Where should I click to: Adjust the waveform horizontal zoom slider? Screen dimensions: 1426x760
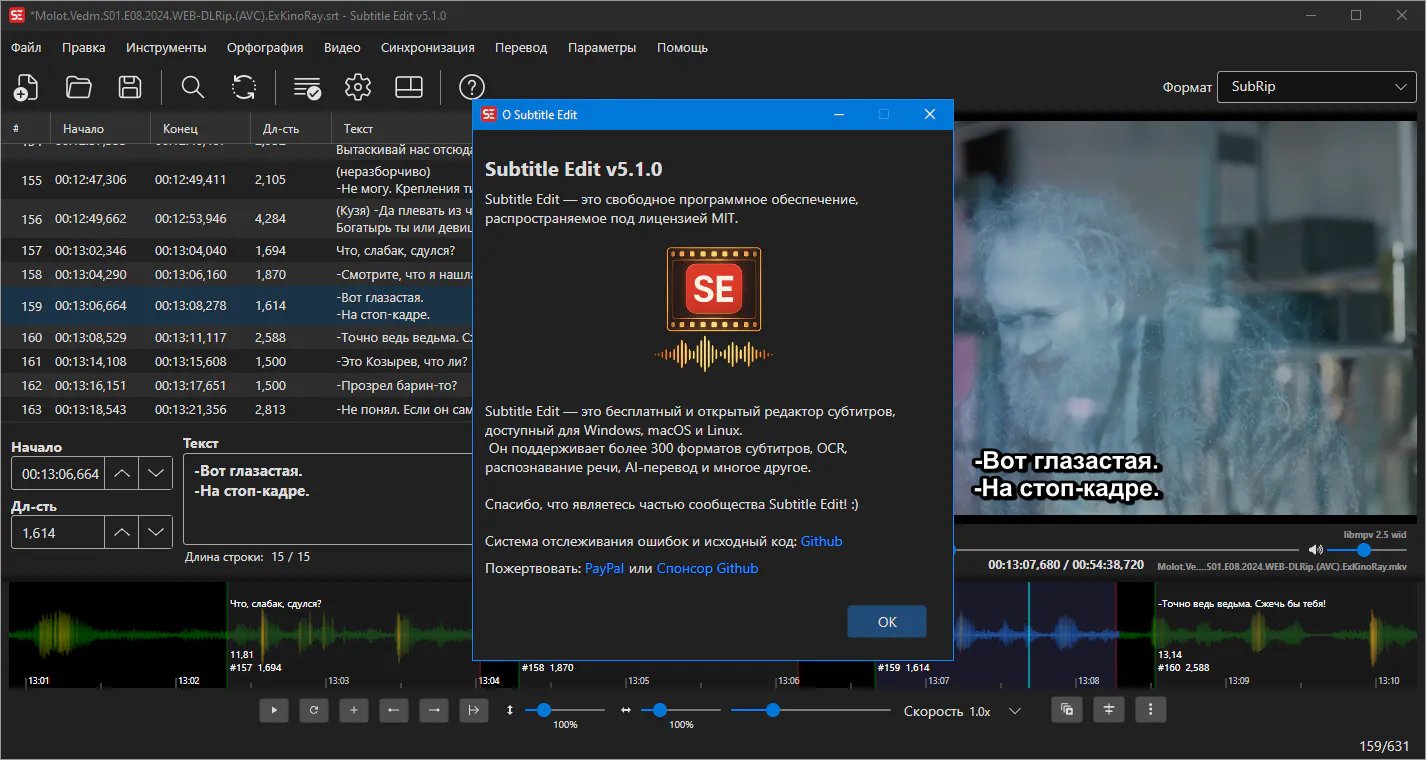pyautogui.click(x=681, y=710)
